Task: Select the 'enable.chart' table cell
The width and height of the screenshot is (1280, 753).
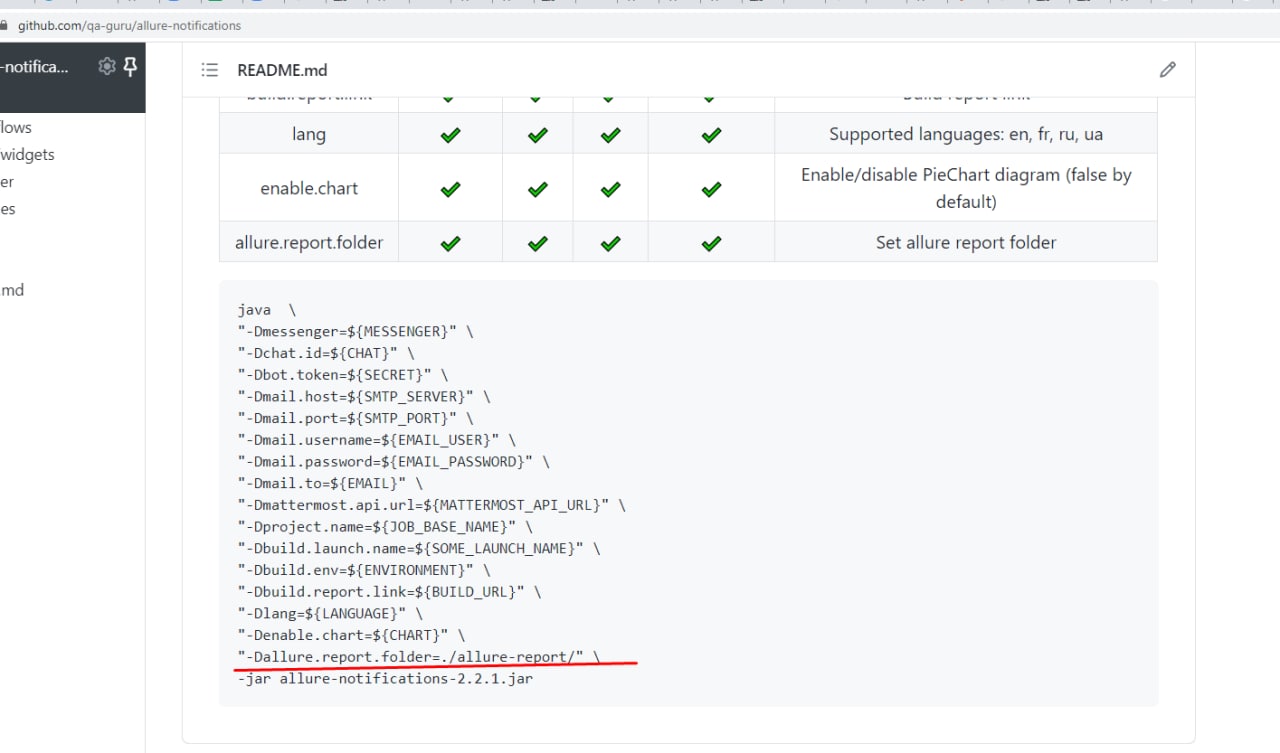Action: (x=309, y=188)
